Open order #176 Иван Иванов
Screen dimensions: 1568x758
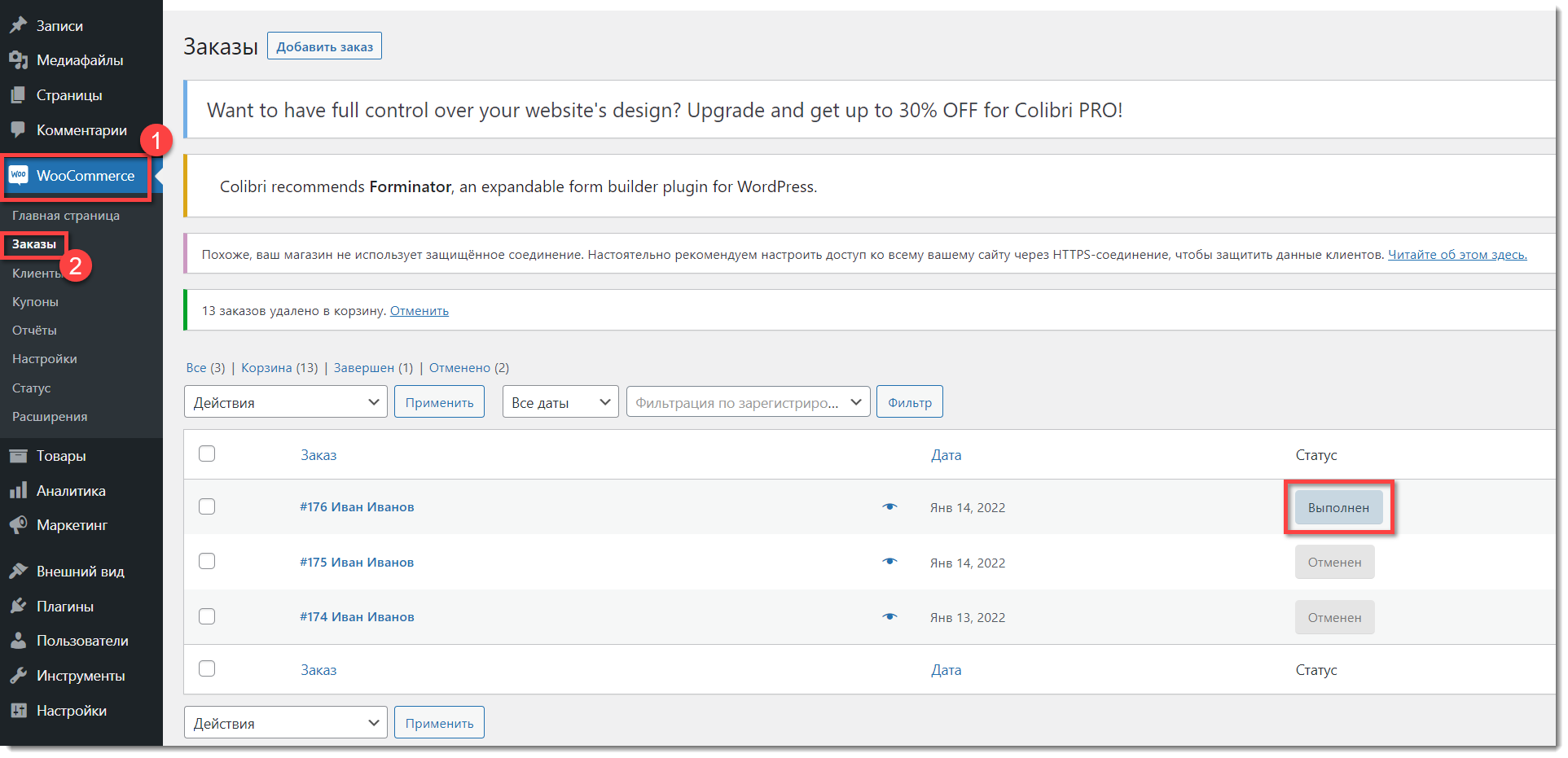[x=357, y=506]
